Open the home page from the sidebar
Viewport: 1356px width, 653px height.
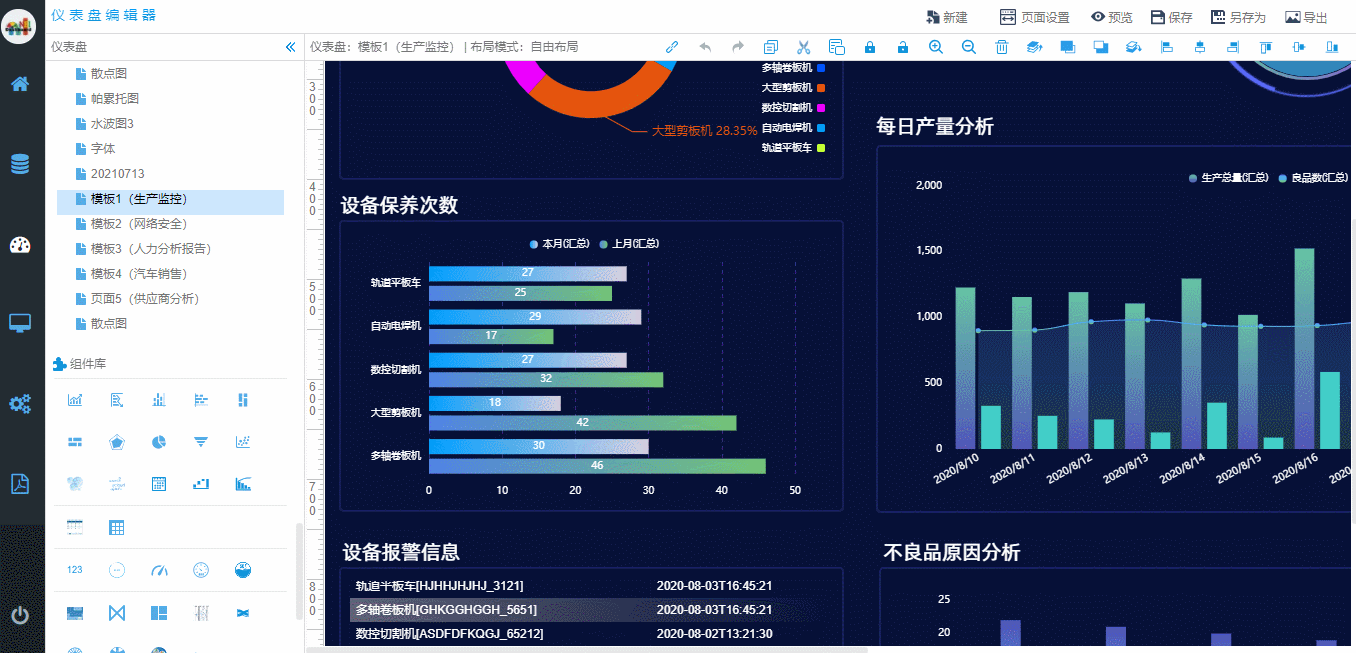[x=20, y=84]
